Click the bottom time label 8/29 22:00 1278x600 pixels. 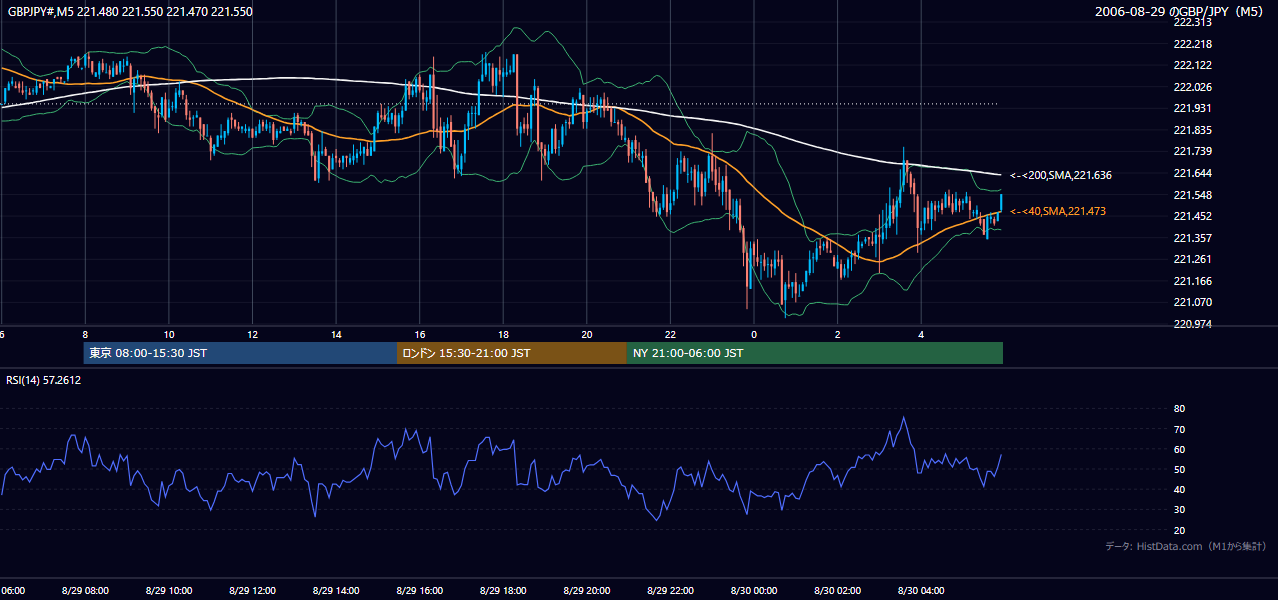(670, 591)
